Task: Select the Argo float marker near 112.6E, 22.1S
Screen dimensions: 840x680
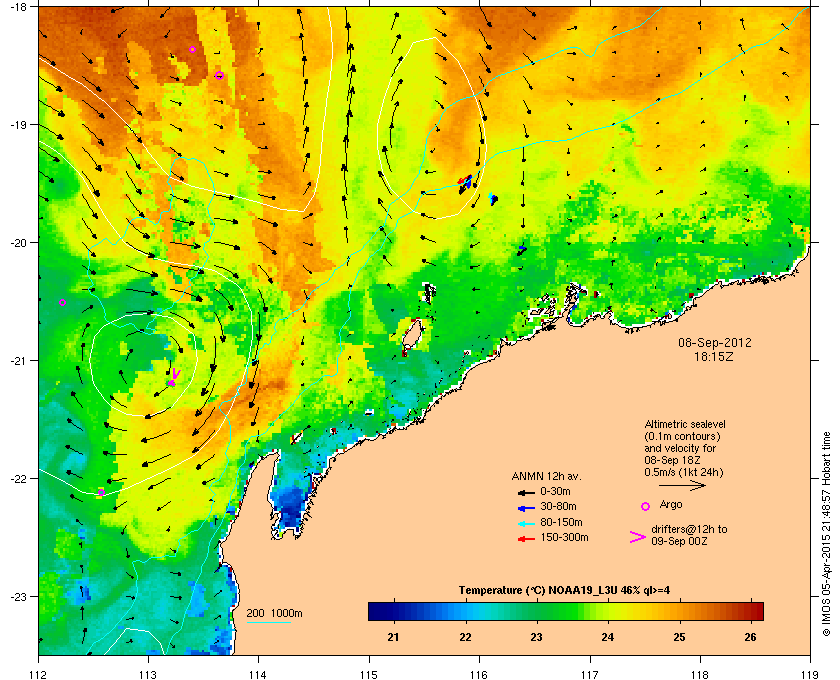Action: pos(101,492)
